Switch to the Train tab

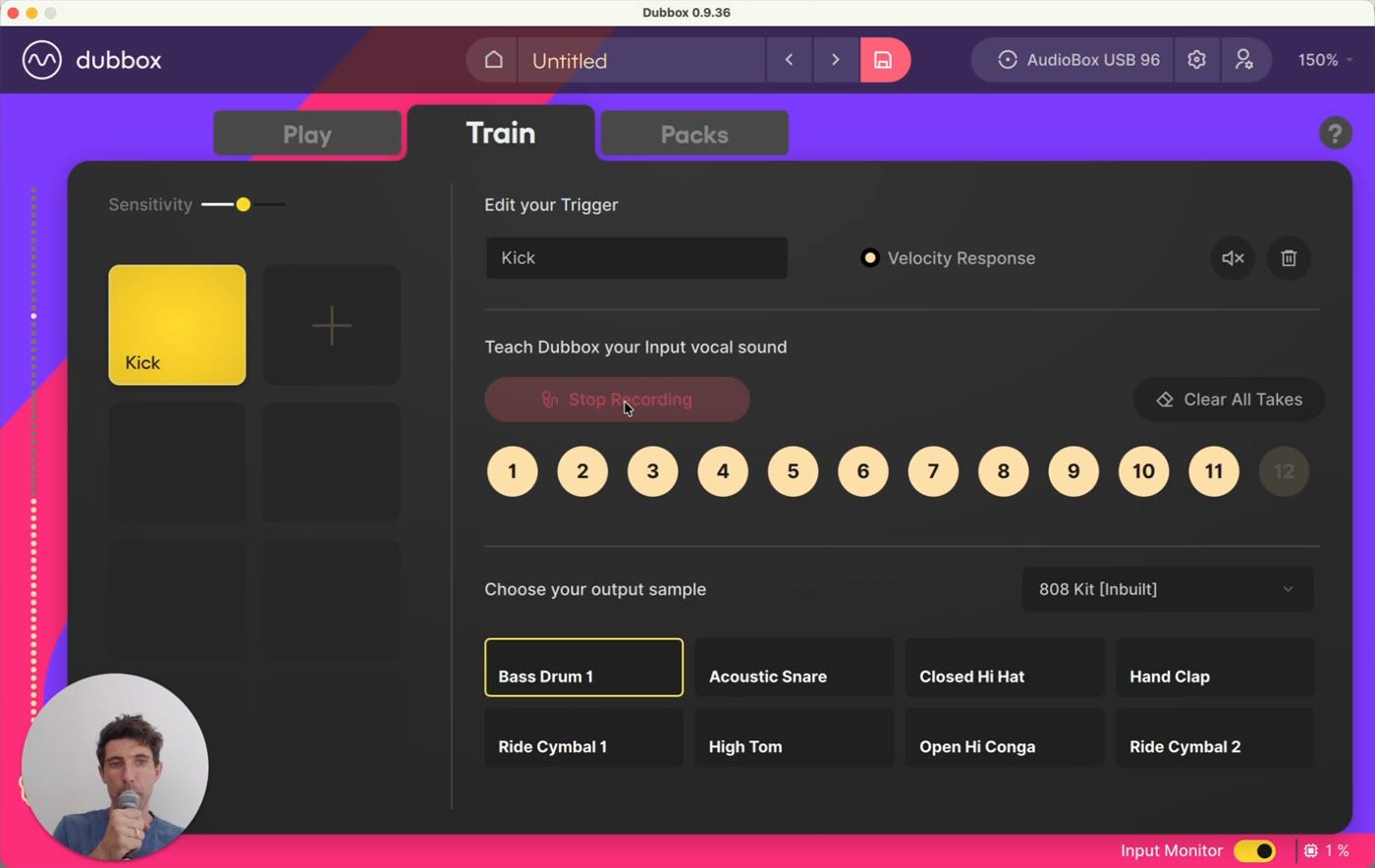[x=501, y=133]
